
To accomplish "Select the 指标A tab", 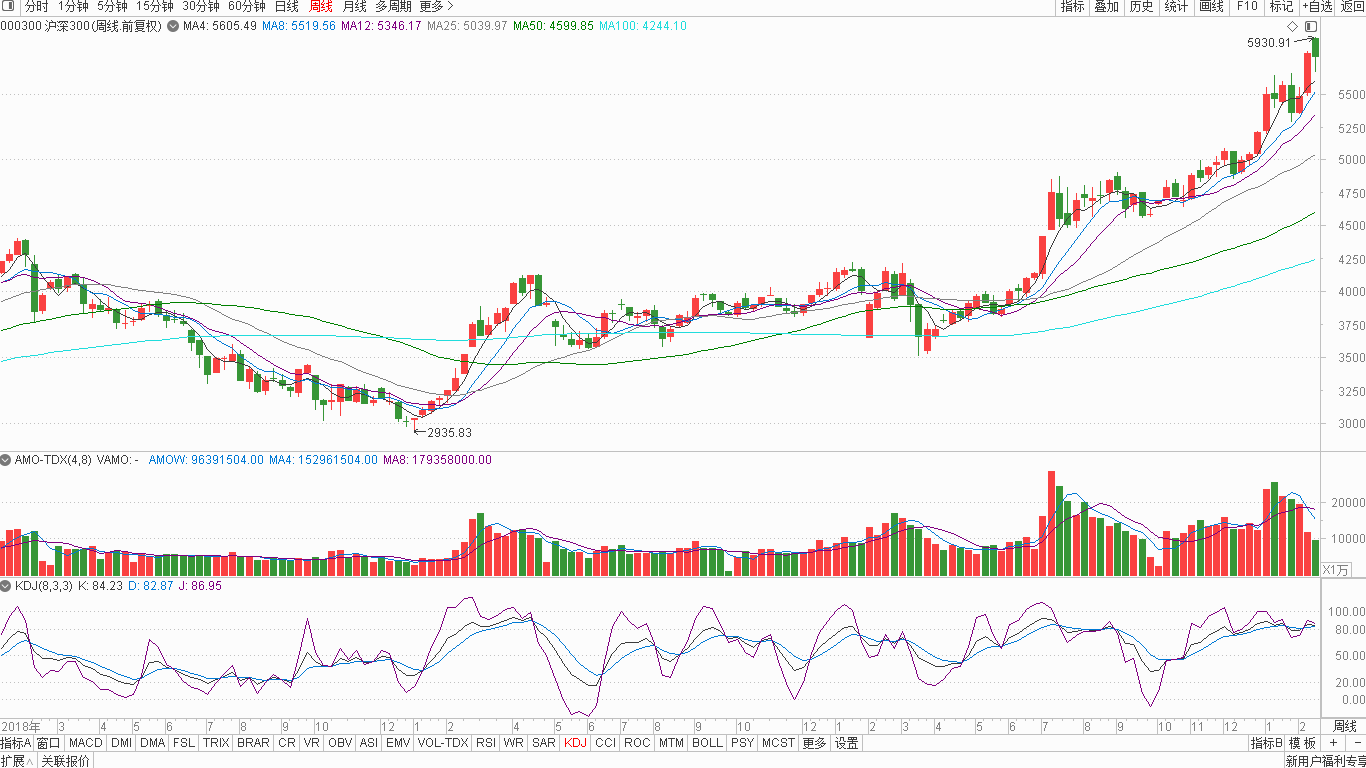I will pyautogui.click(x=16, y=743).
